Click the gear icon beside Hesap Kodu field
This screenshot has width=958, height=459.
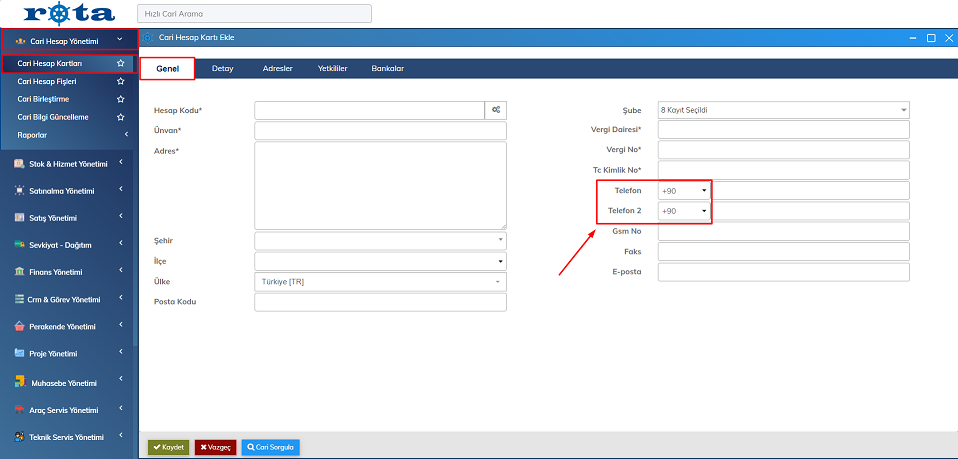(496, 110)
